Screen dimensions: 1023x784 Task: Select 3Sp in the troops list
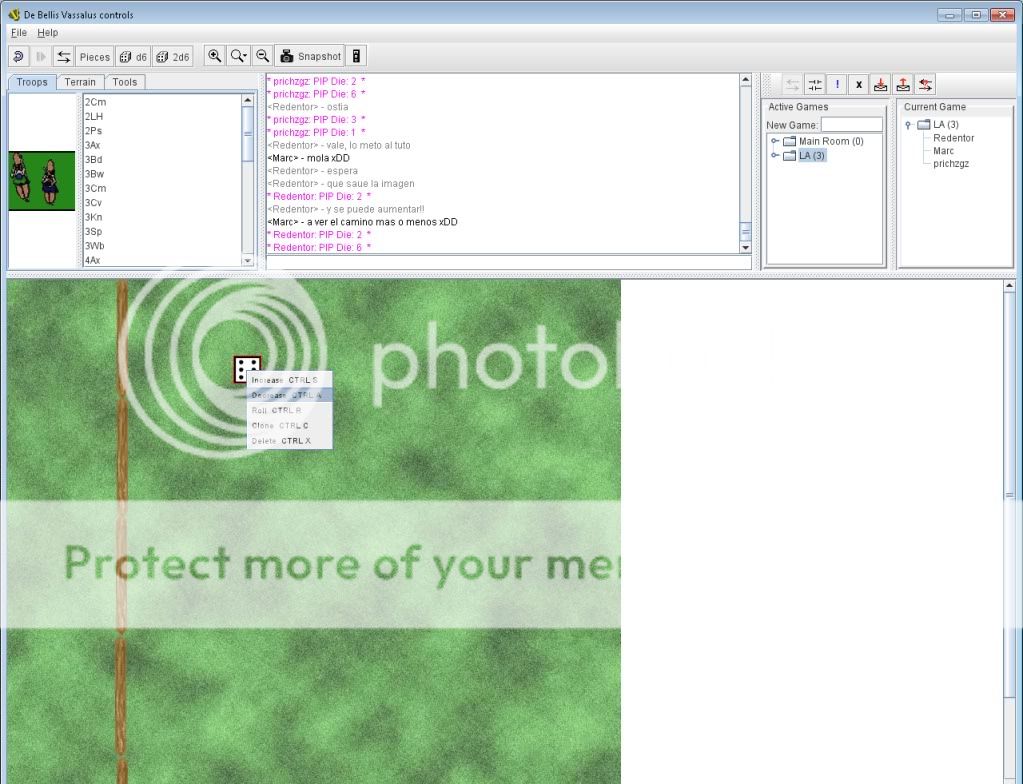point(162,231)
